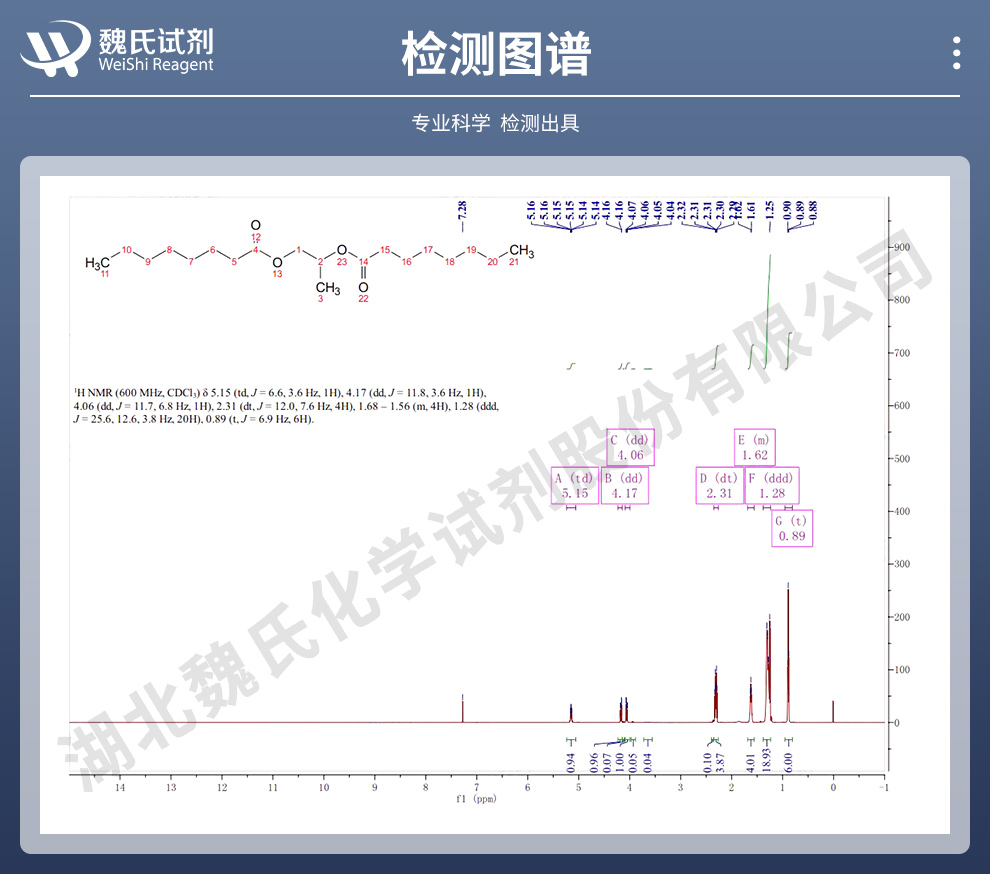Click the molecular structure diagram
This screenshot has width=990, height=874.
click(309, 261)
